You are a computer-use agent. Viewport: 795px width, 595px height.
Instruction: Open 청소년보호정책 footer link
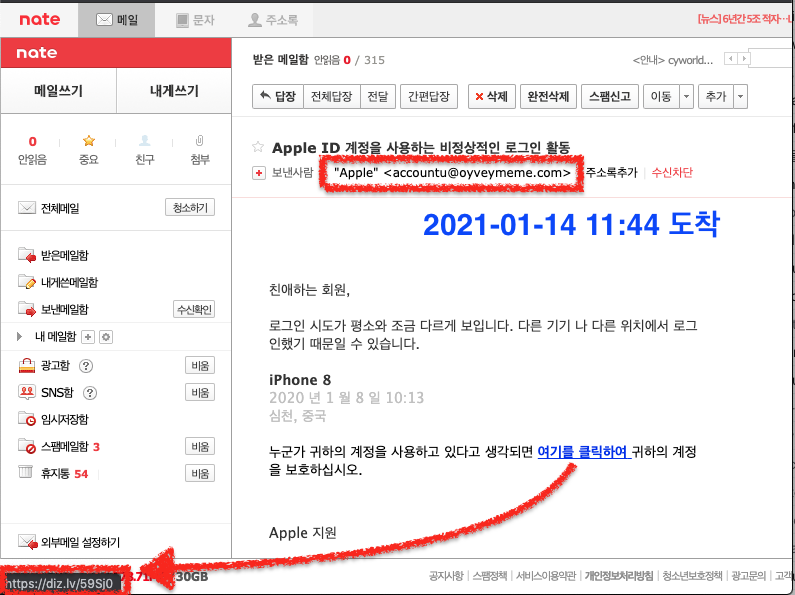(692, 576)
